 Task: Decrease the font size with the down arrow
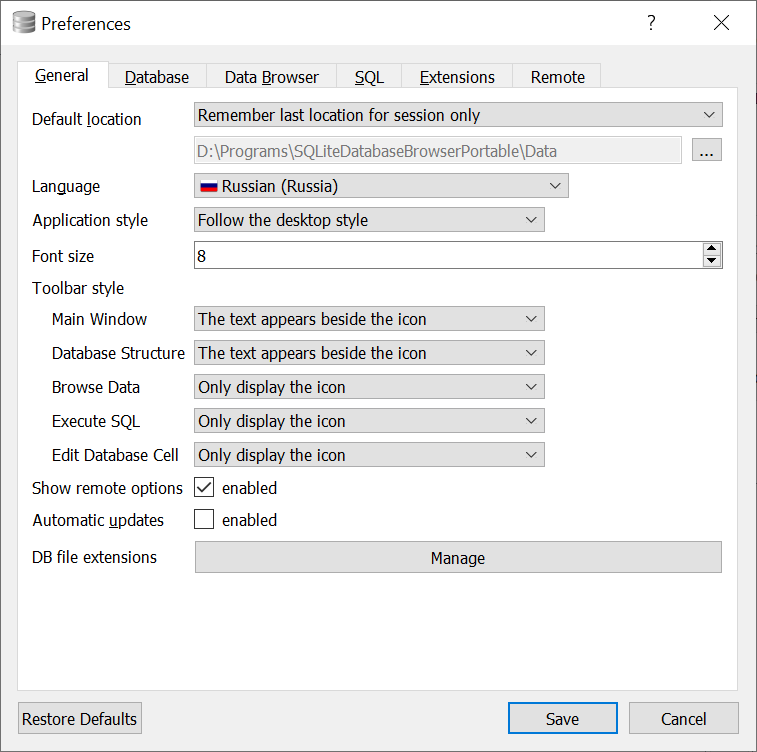click(712, 261)
